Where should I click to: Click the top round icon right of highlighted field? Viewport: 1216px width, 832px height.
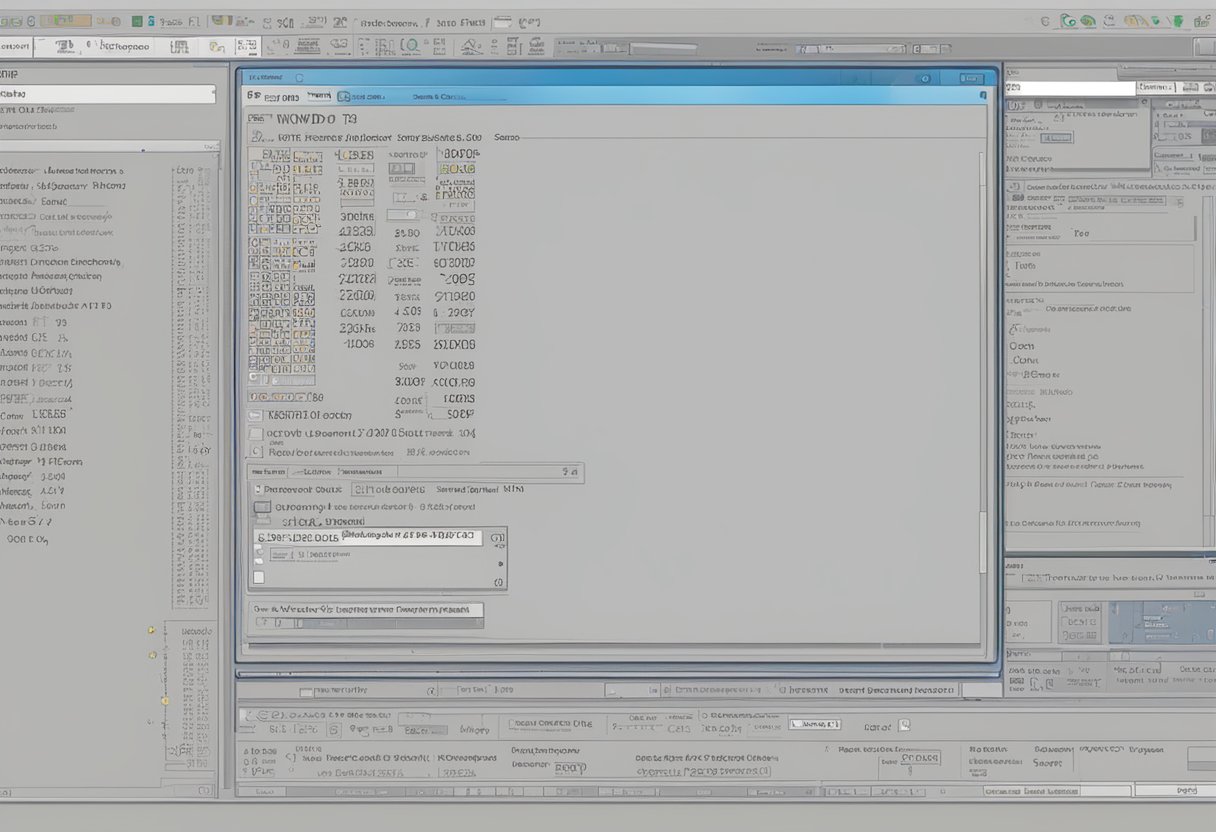tap(498, 539)
